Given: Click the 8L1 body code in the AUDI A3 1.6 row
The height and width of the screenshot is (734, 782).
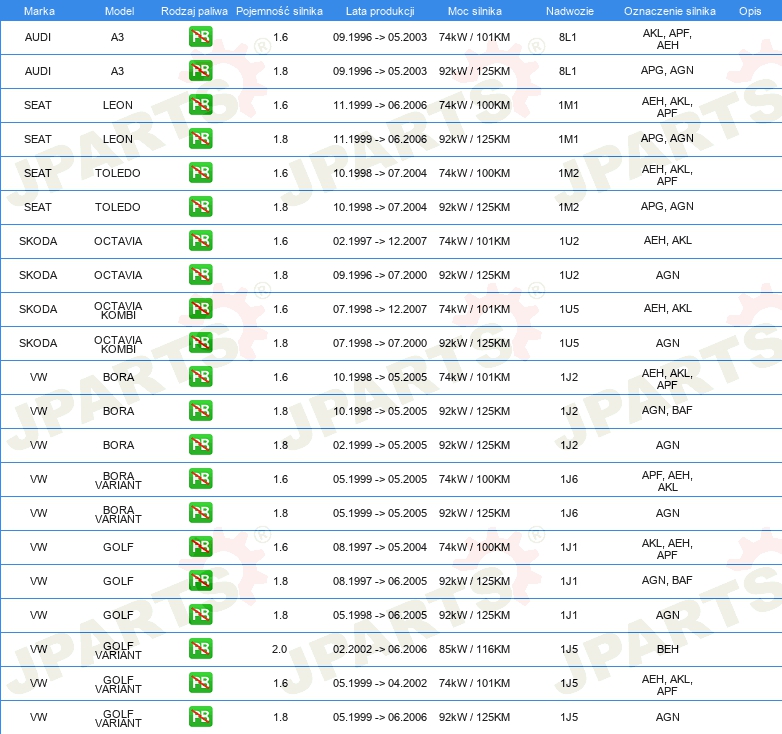Looking at the screenshot, I should [568, 37].
